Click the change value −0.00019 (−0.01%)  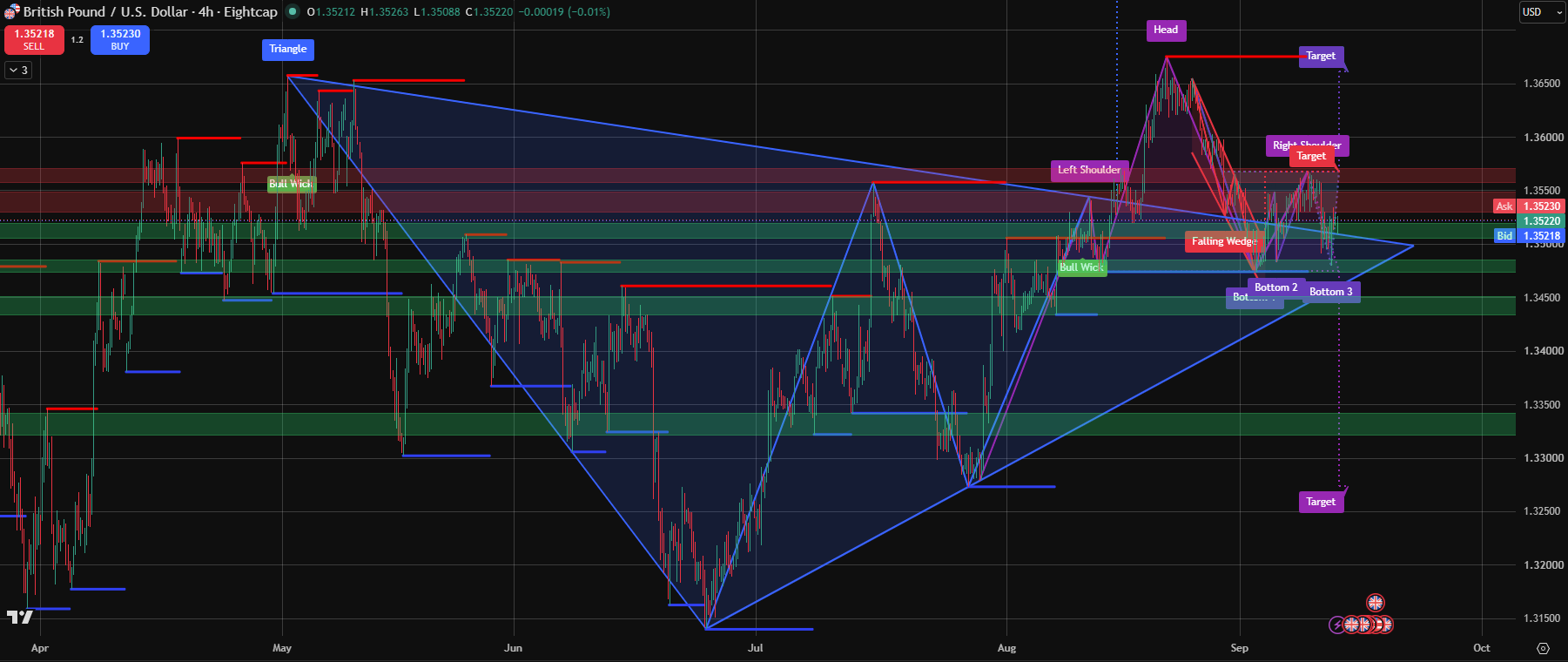[563, 12]
